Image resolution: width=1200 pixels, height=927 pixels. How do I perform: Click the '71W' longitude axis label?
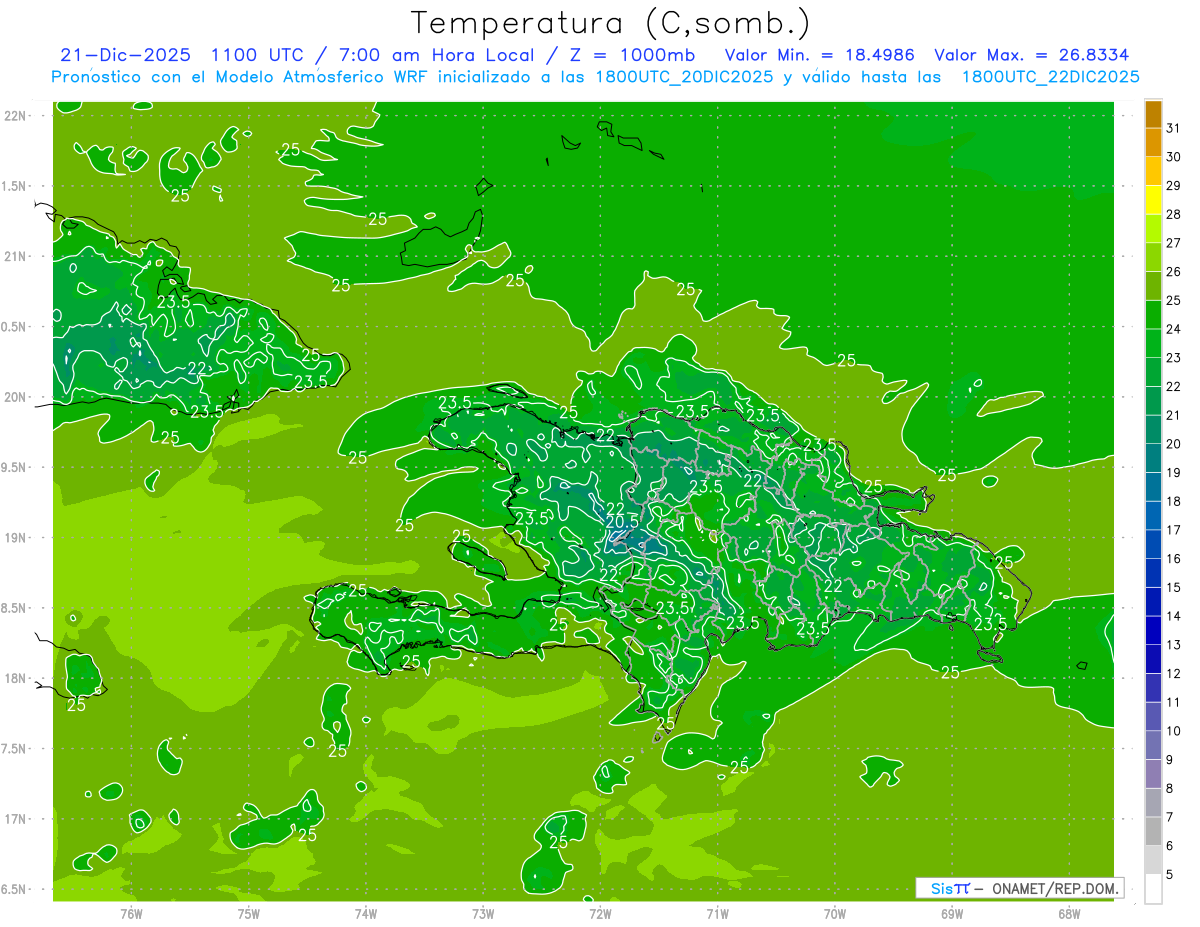click(717, 913)
